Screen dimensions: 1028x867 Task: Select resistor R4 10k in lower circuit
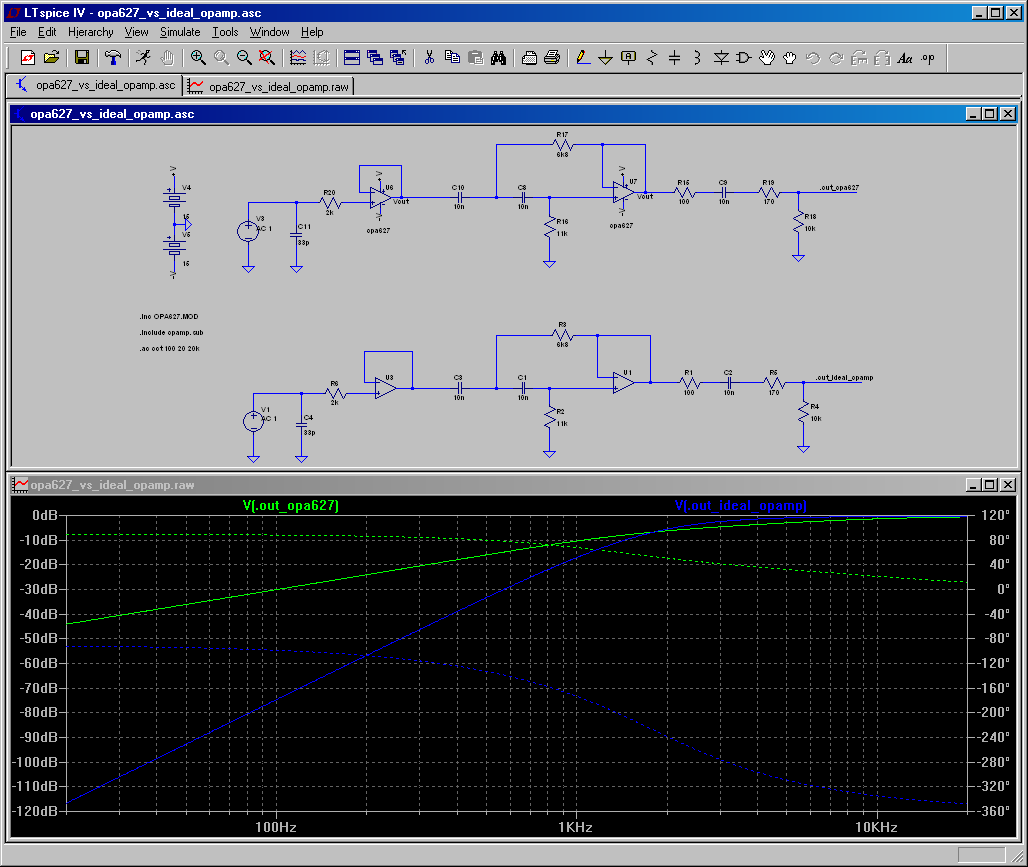[x=804, y=413]
